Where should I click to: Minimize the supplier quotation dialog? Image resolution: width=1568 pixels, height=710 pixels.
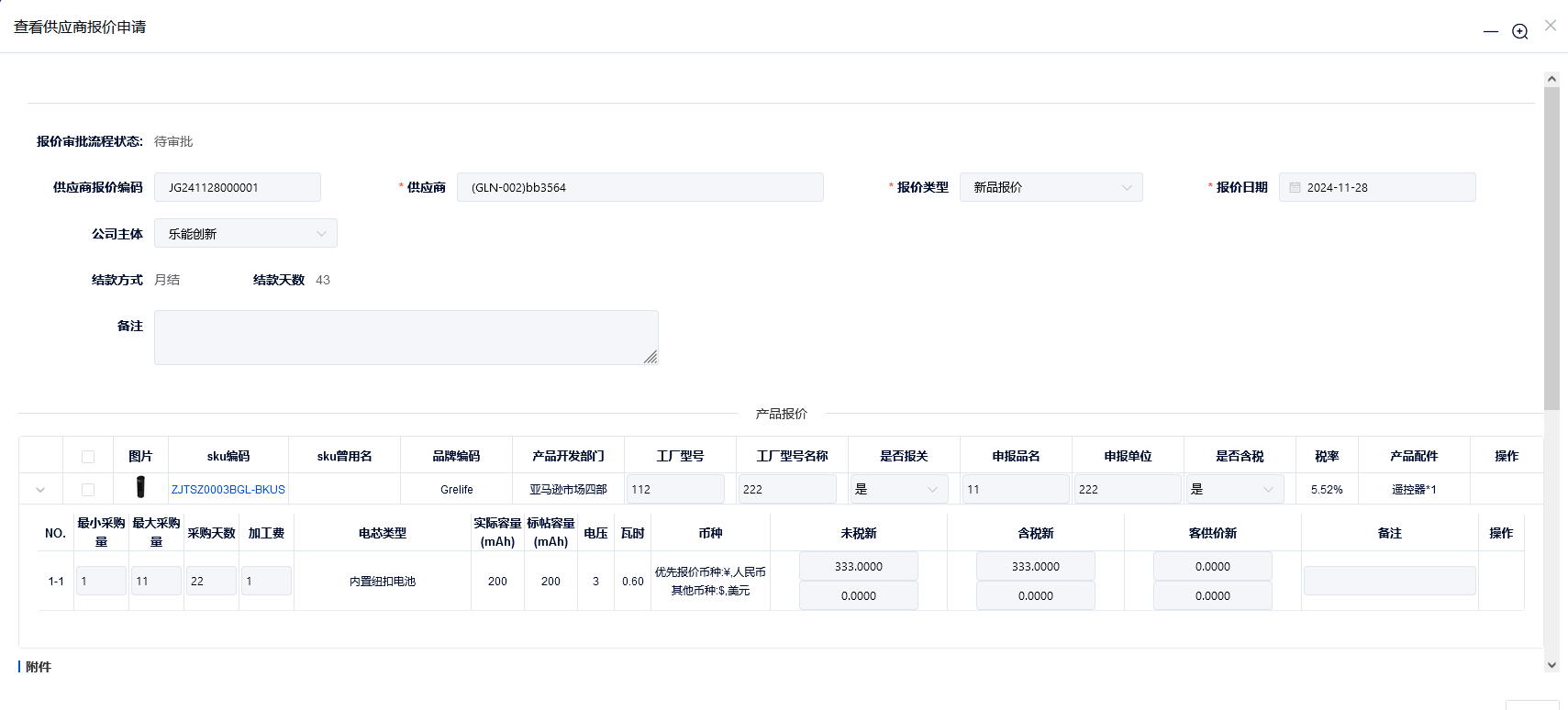[1491, 31]
